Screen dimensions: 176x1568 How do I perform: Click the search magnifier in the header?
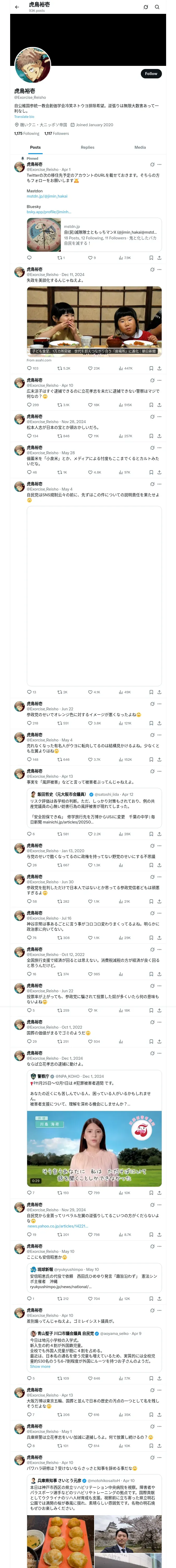[157, 7]
